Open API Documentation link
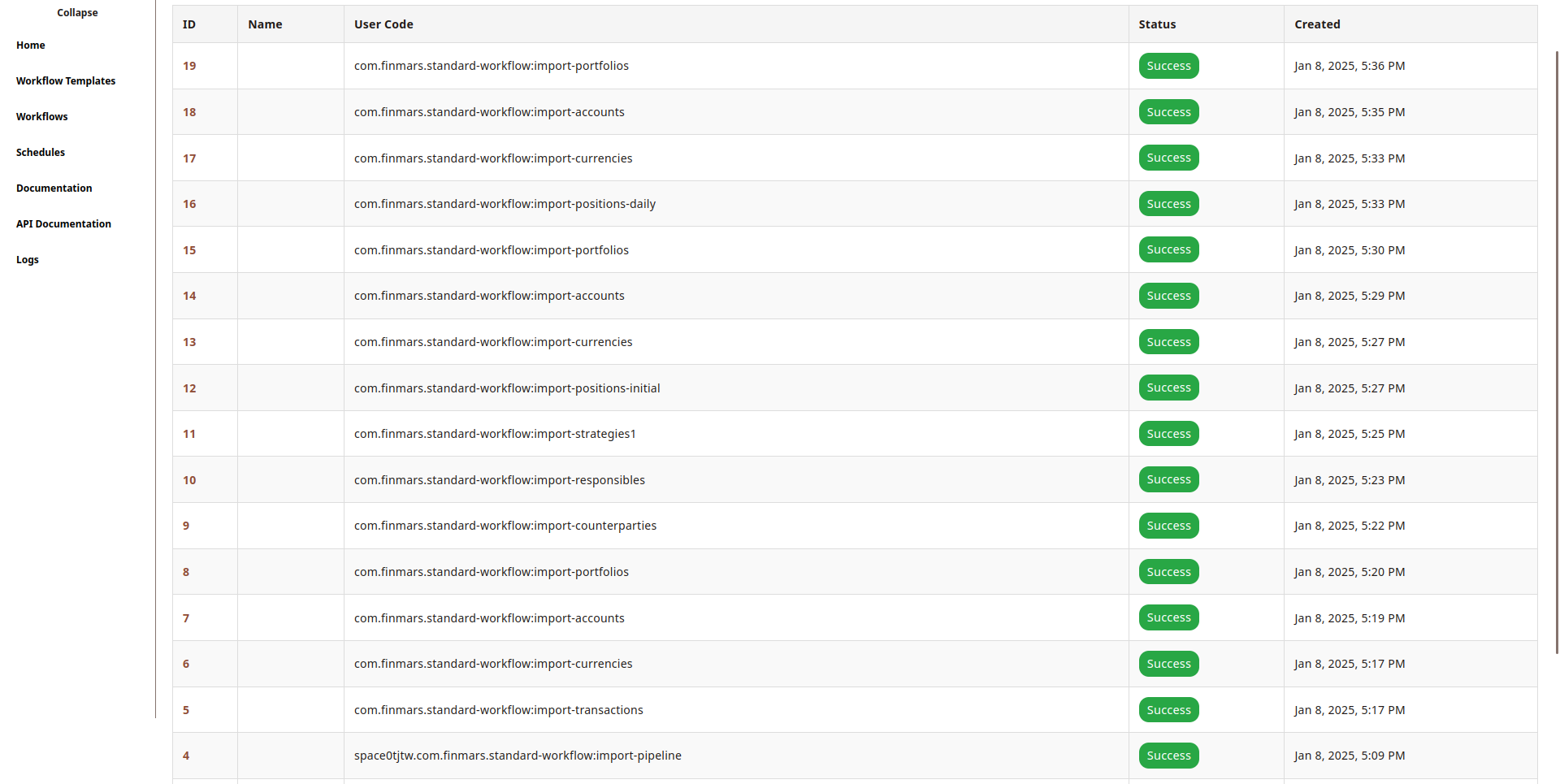The height and width of the screenshot is (784, 1560). click(63, 224)
